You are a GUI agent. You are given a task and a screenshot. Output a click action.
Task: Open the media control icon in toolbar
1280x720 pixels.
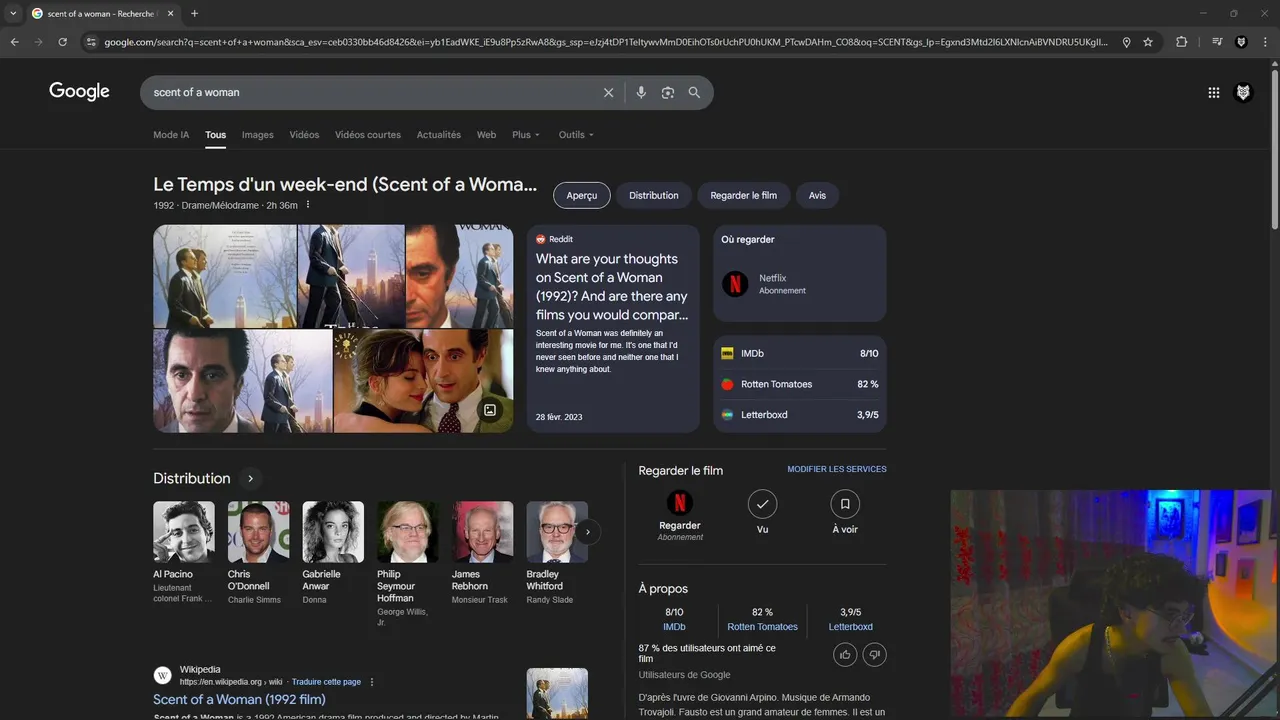click(1217, 42)
